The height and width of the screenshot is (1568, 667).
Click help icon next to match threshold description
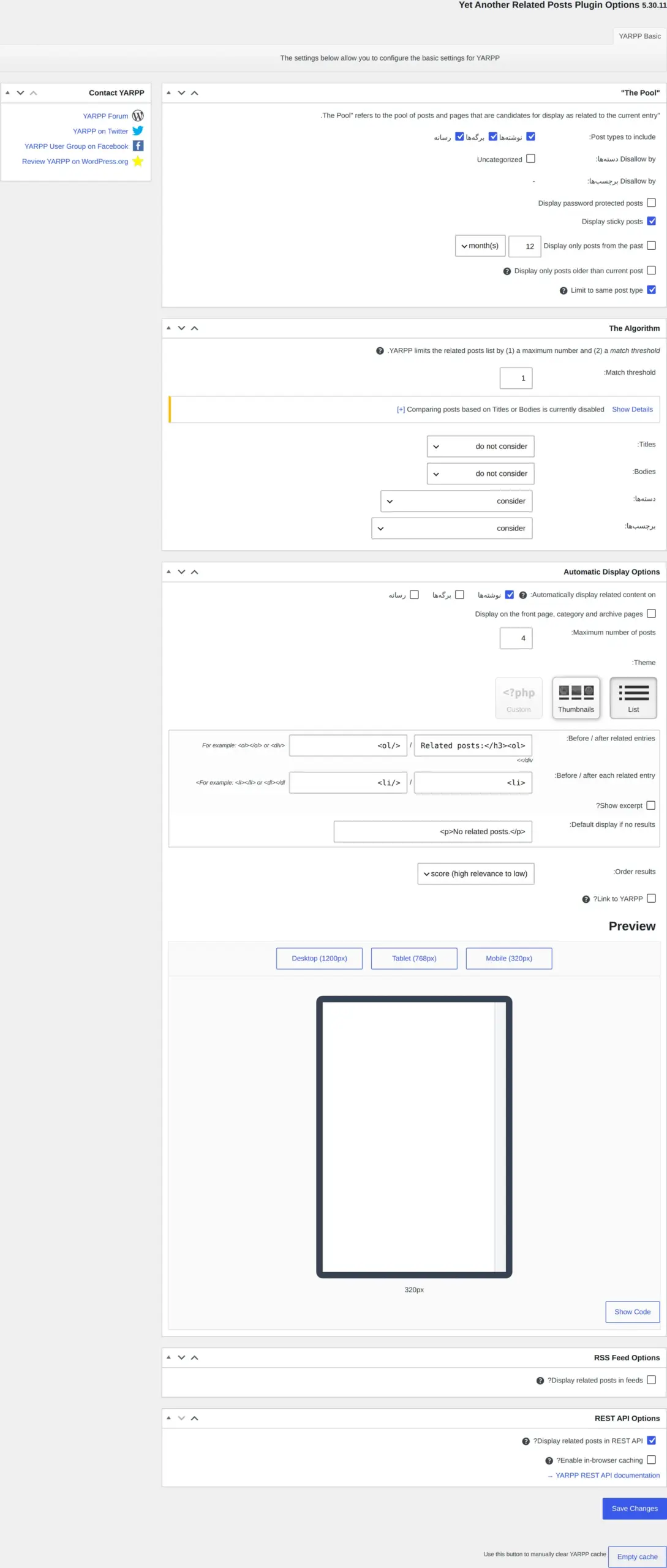(380, 351)
